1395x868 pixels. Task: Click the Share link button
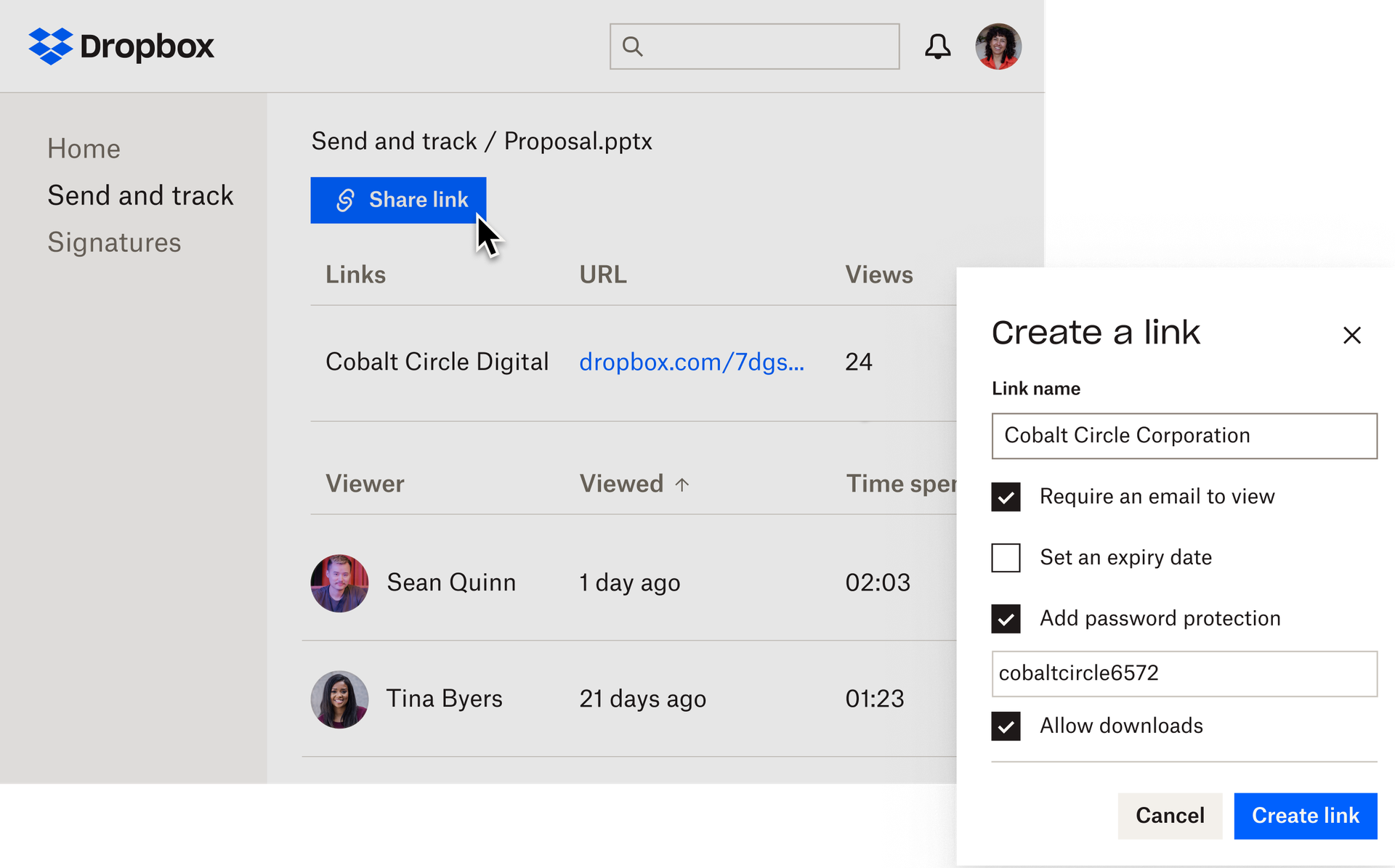point(398,200)
